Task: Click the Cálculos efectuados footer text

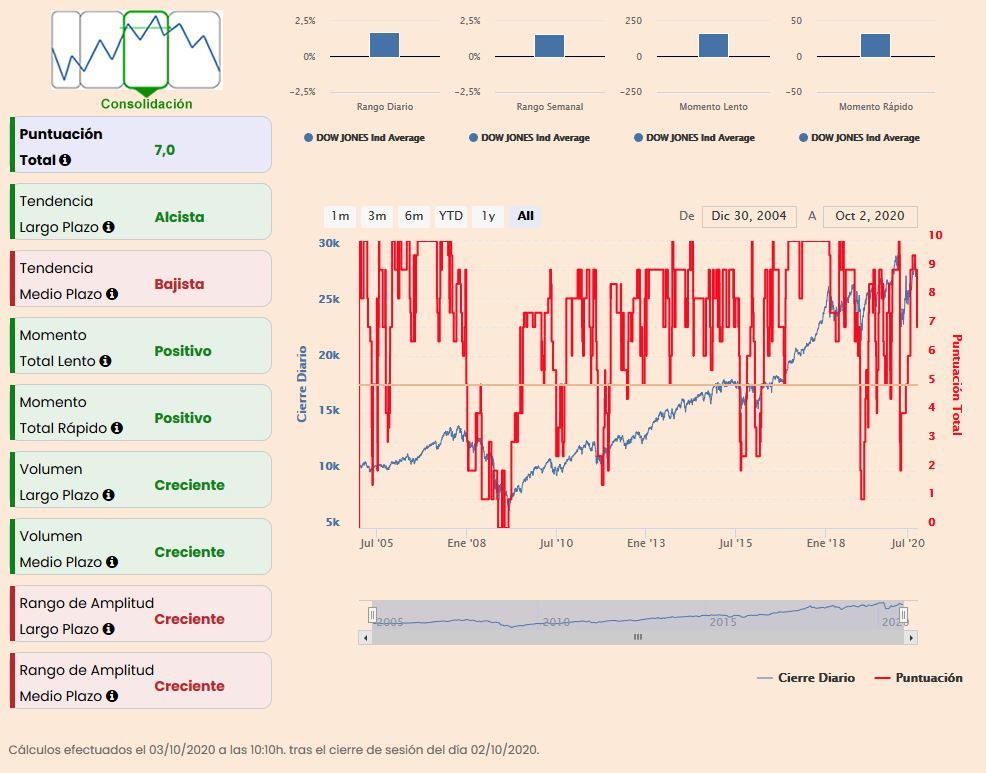Action: (274, 750)
